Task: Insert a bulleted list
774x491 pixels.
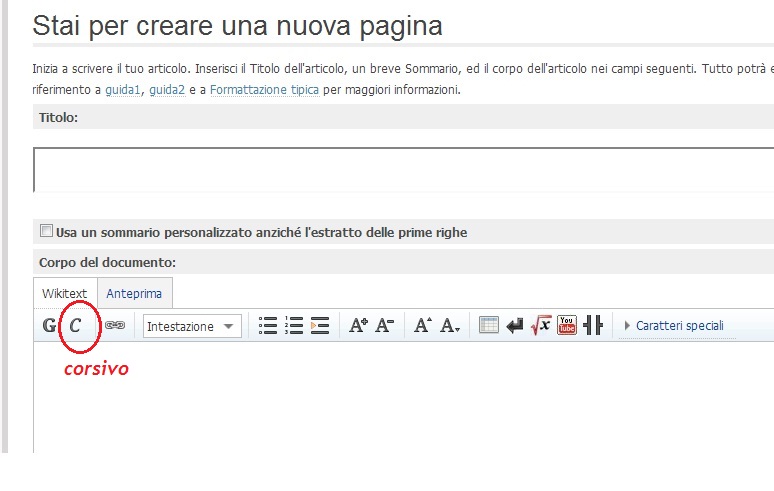Action: (268, 326)
